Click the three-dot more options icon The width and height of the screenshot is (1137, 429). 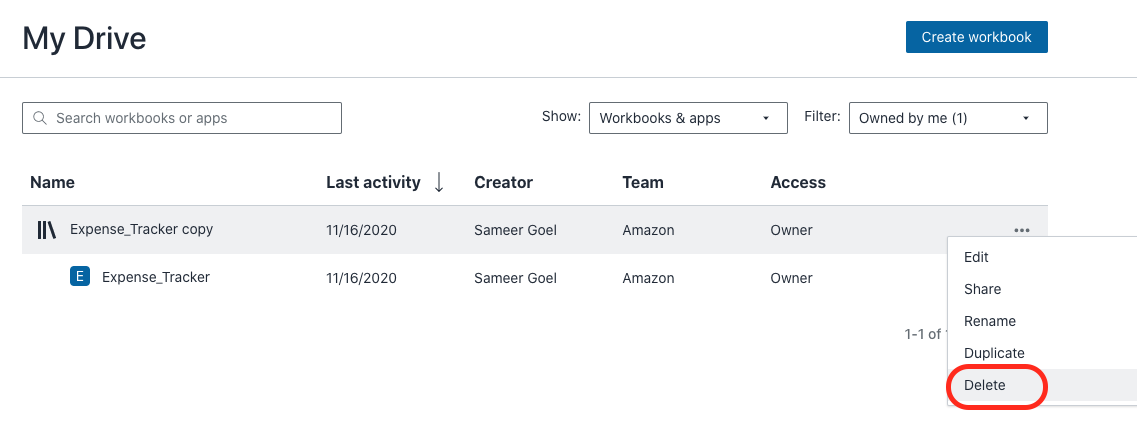[x=1021, y=230]
